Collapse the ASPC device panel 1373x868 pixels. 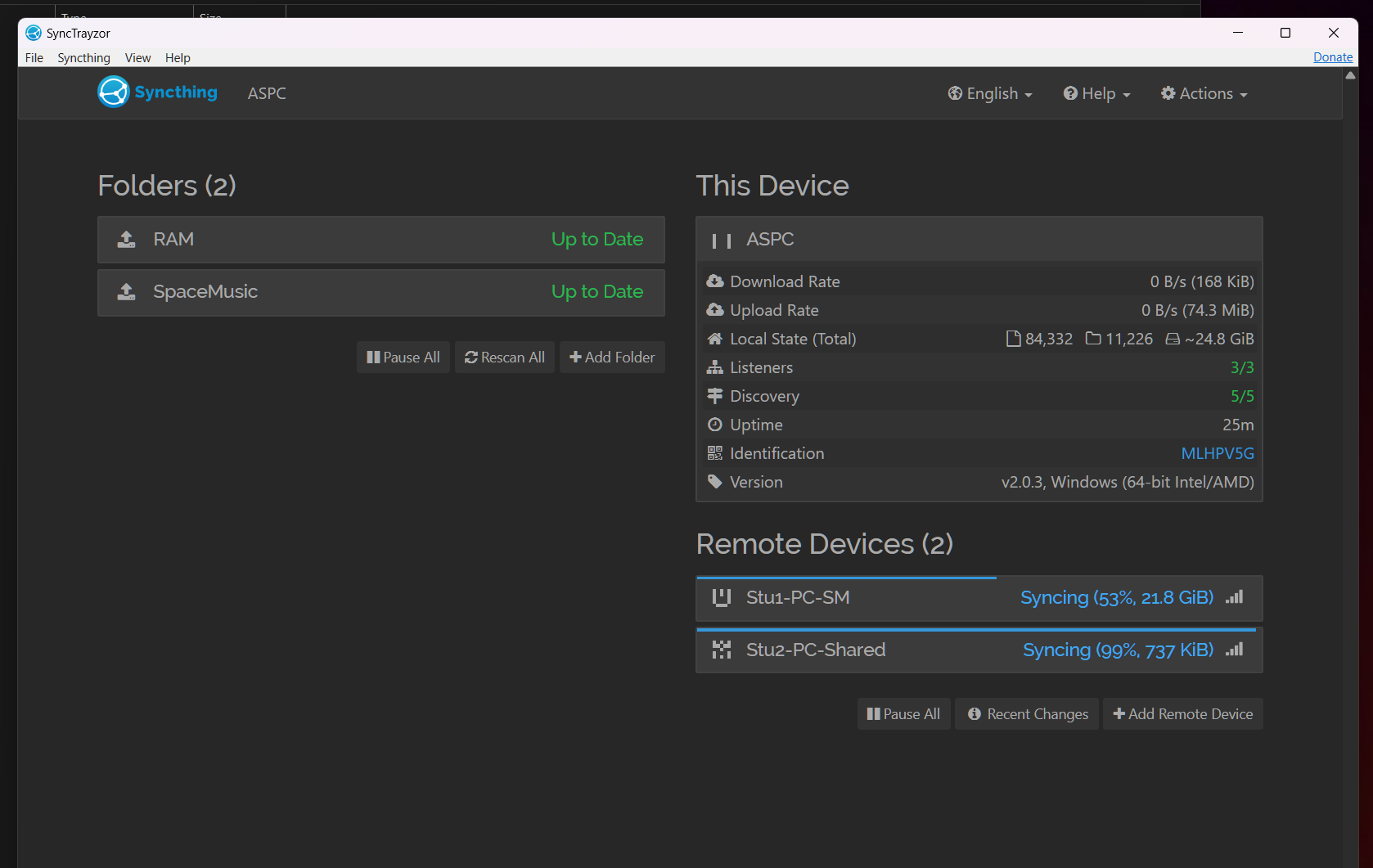pyautogui.click(x=979, y=240)
